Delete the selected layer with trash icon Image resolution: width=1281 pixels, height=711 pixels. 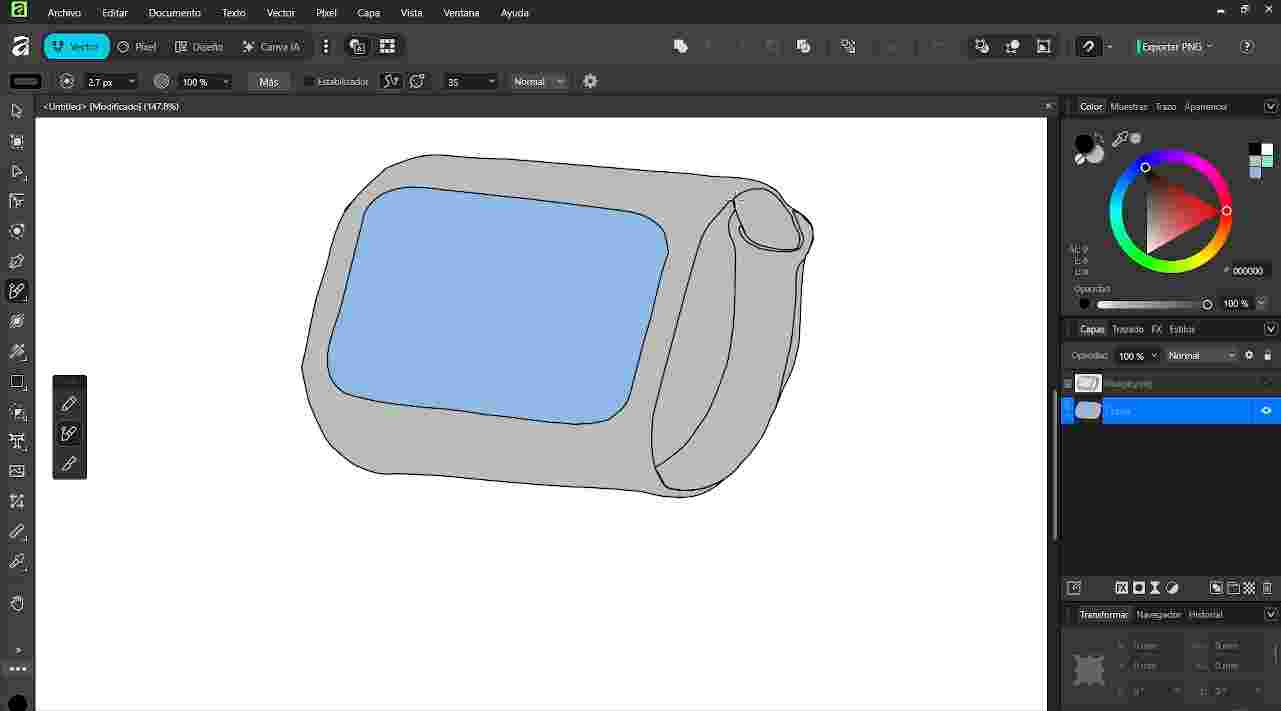pos(1267,588)
